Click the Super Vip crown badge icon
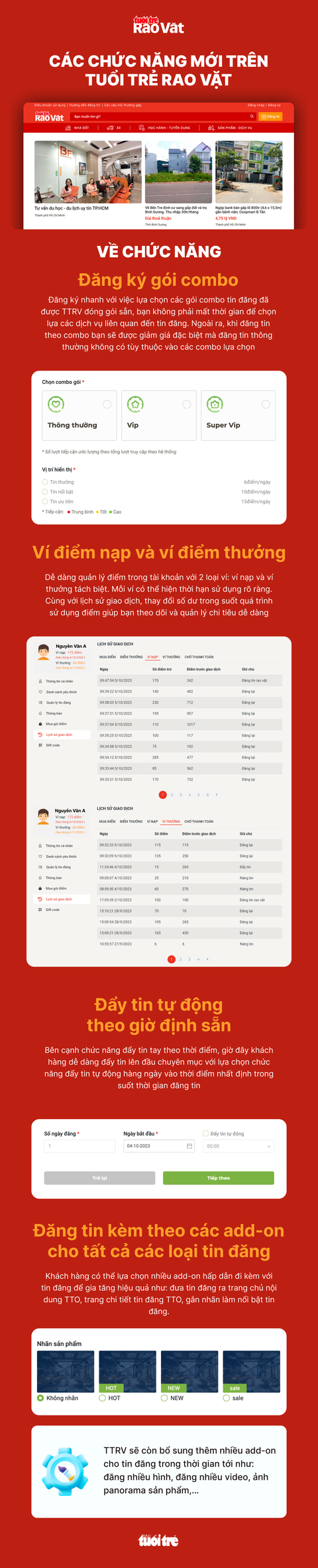The height and width of the screenshot is (1568, 318). pyautogui.click(x=215, y=403)
